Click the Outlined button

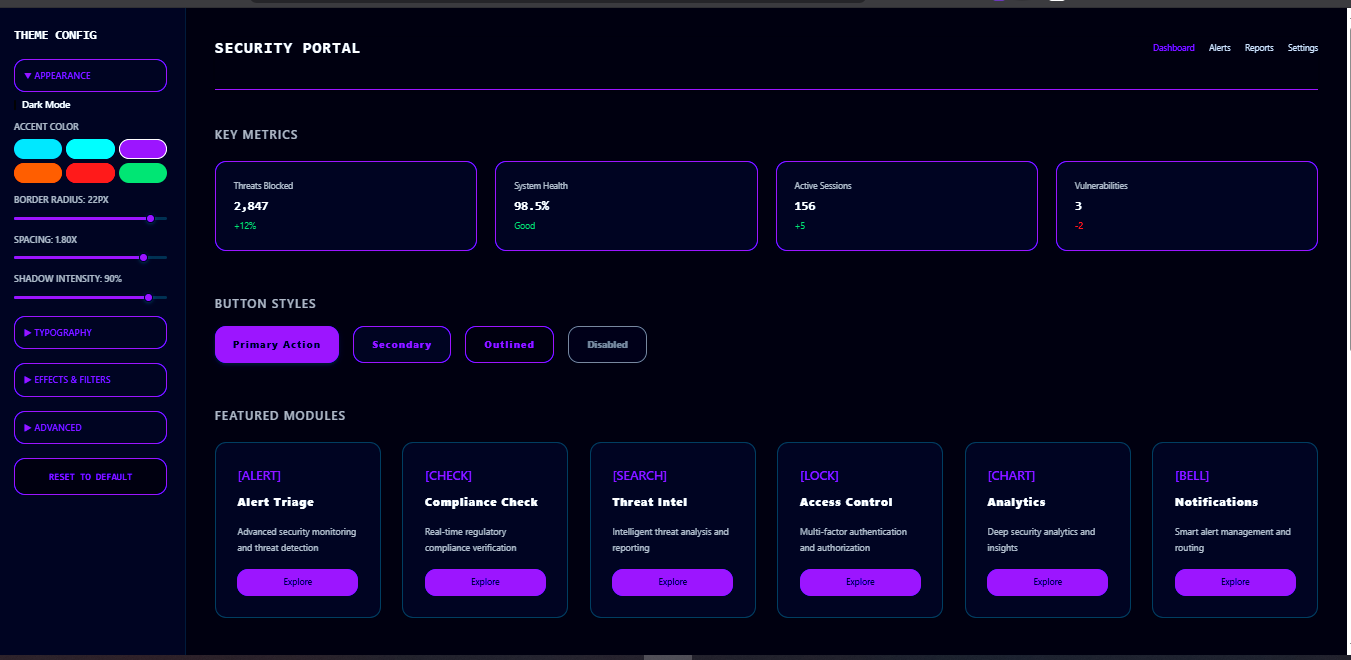tap(509, 345)
